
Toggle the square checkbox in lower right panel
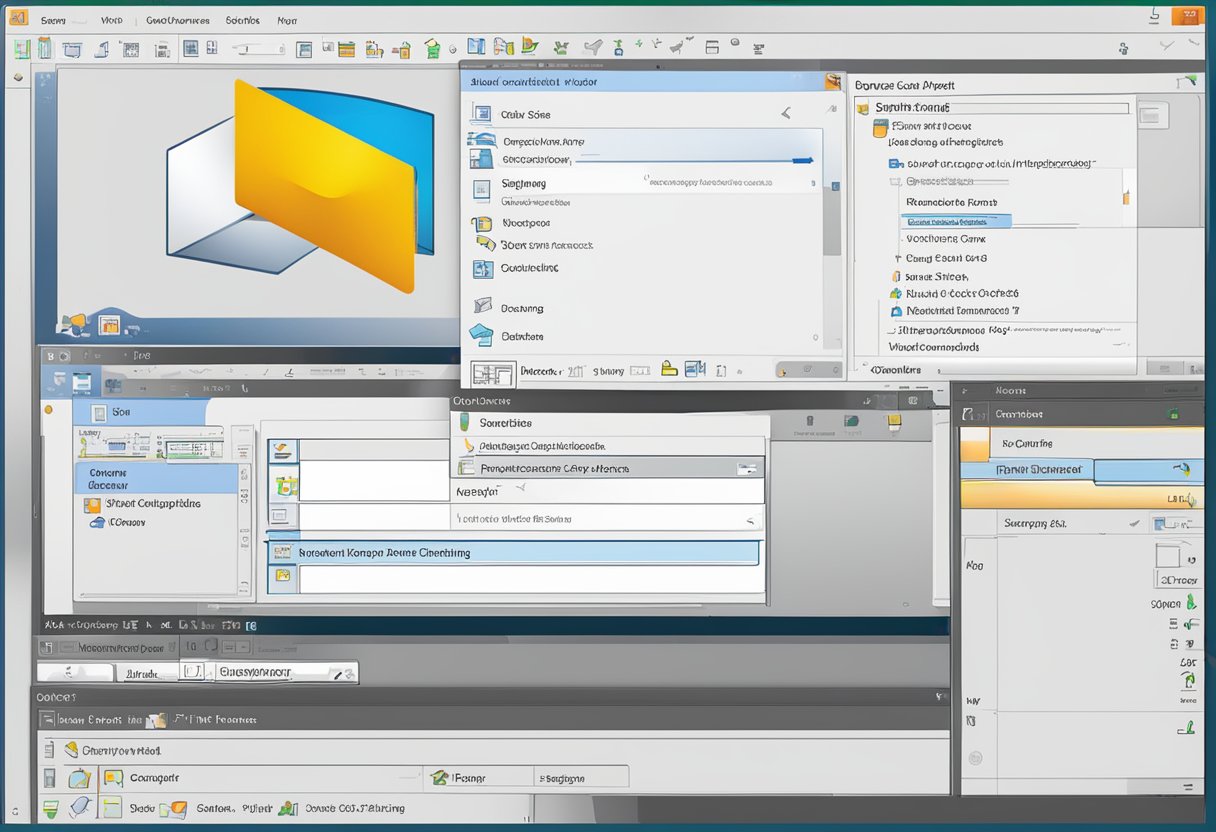coord(1167,555)
